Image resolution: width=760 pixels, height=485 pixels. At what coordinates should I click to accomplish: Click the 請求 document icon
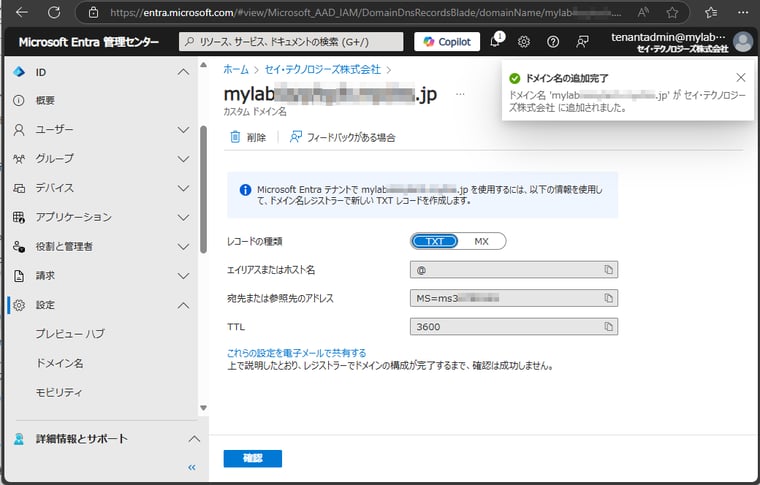click(19, 276)
